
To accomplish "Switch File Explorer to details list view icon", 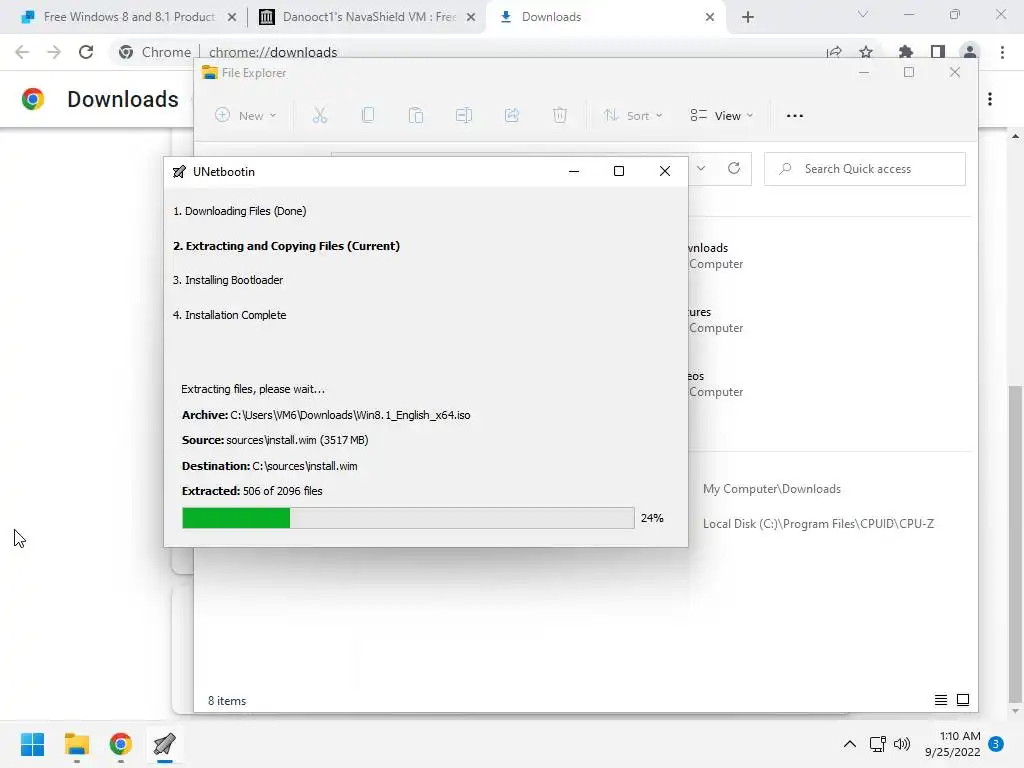I will tap(940, 700).
